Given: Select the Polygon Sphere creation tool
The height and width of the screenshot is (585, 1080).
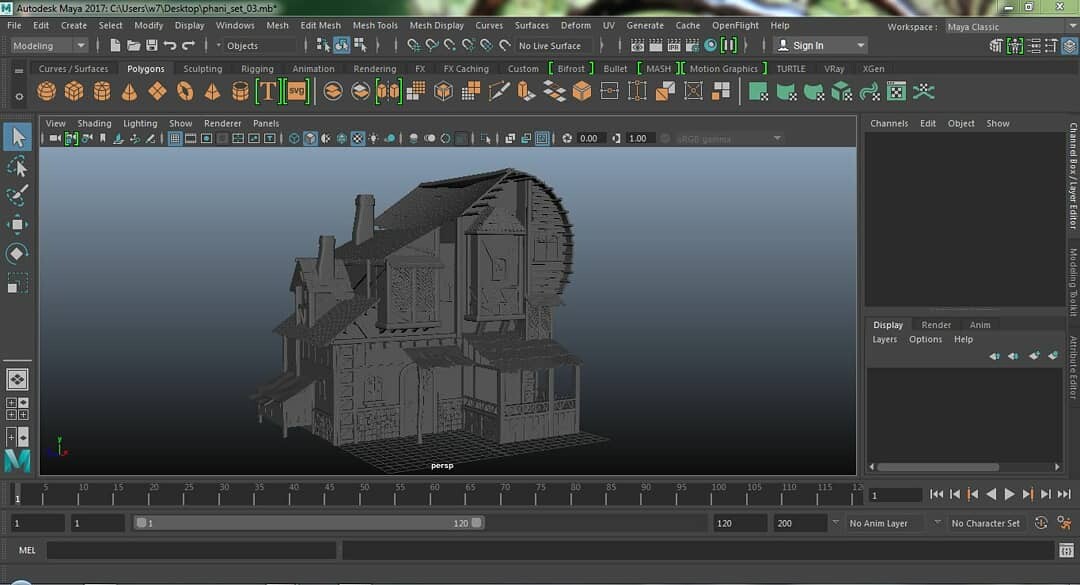Looking at the screenshot, I should click(46, 90).
